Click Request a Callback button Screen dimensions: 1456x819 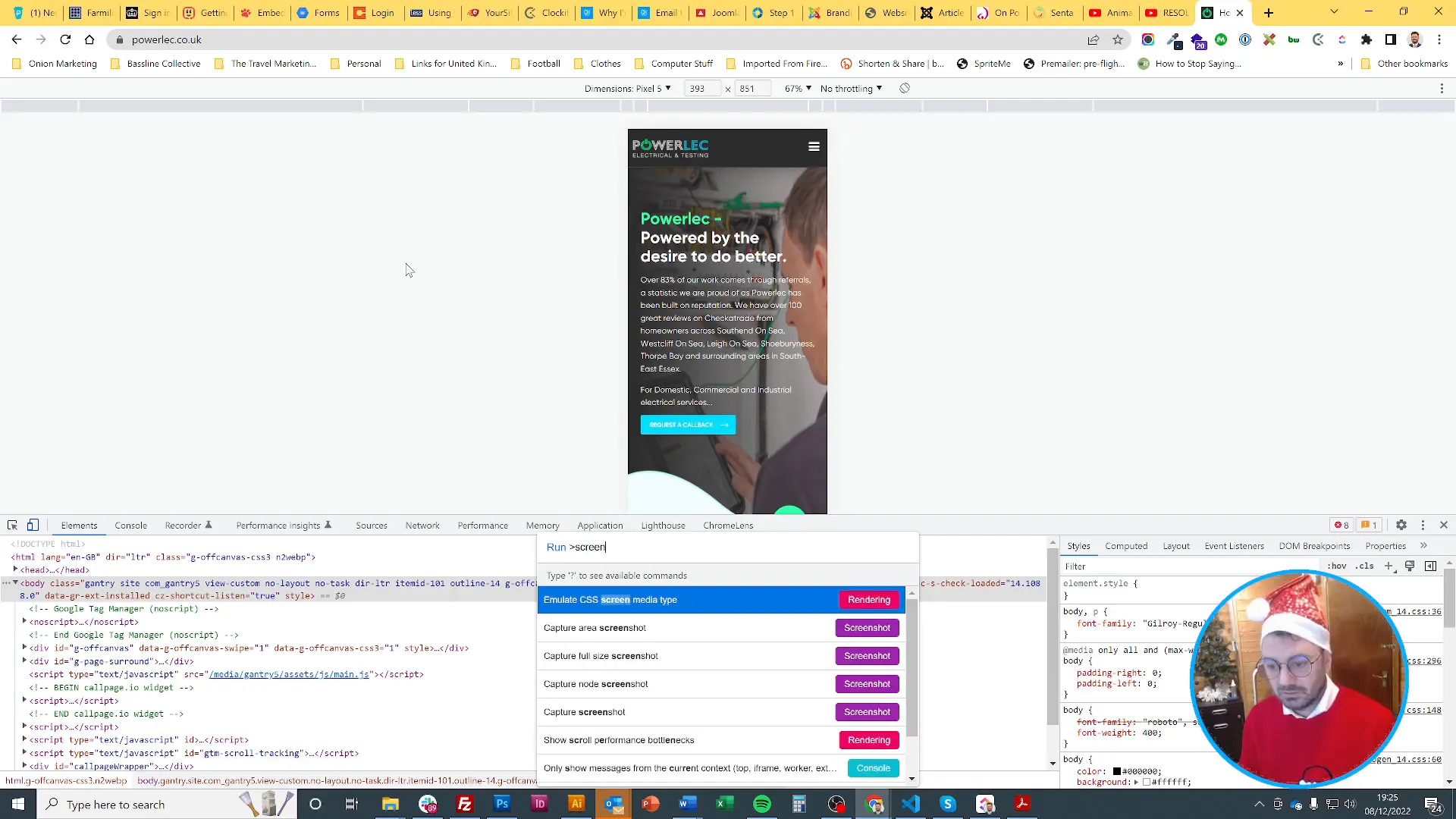[688, 425]
